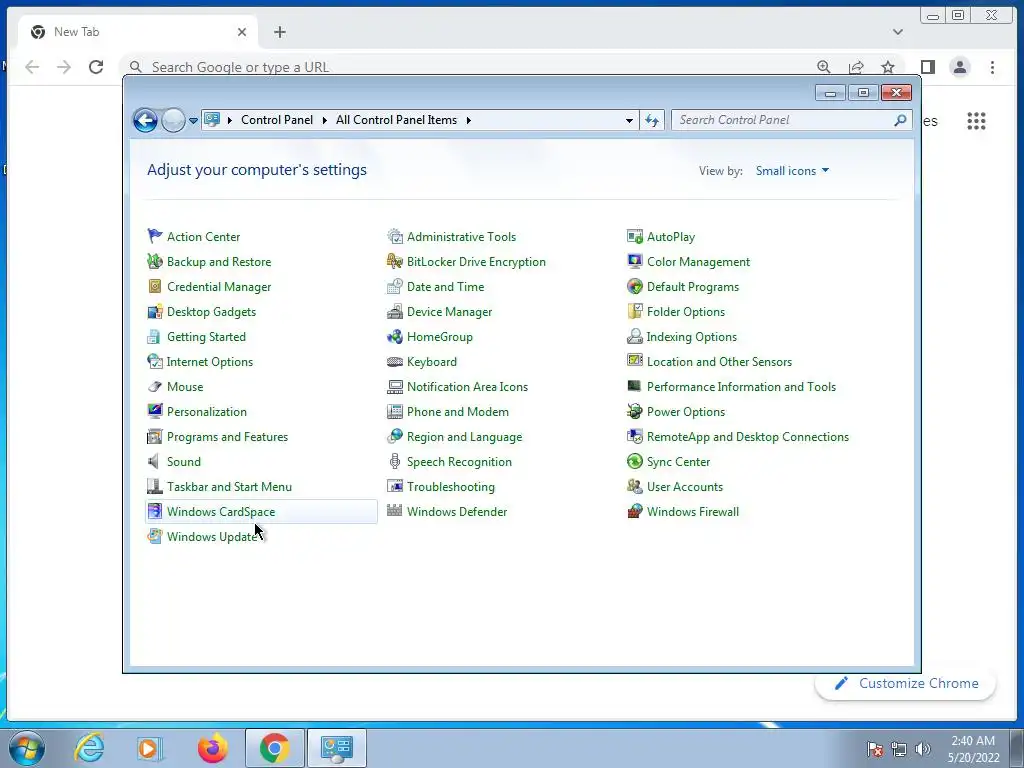Image resolution: width=1024 pixels, height=768 pixels.
Task: Open Chrome's tab search chevron
Action: click(x=898, y=32)
